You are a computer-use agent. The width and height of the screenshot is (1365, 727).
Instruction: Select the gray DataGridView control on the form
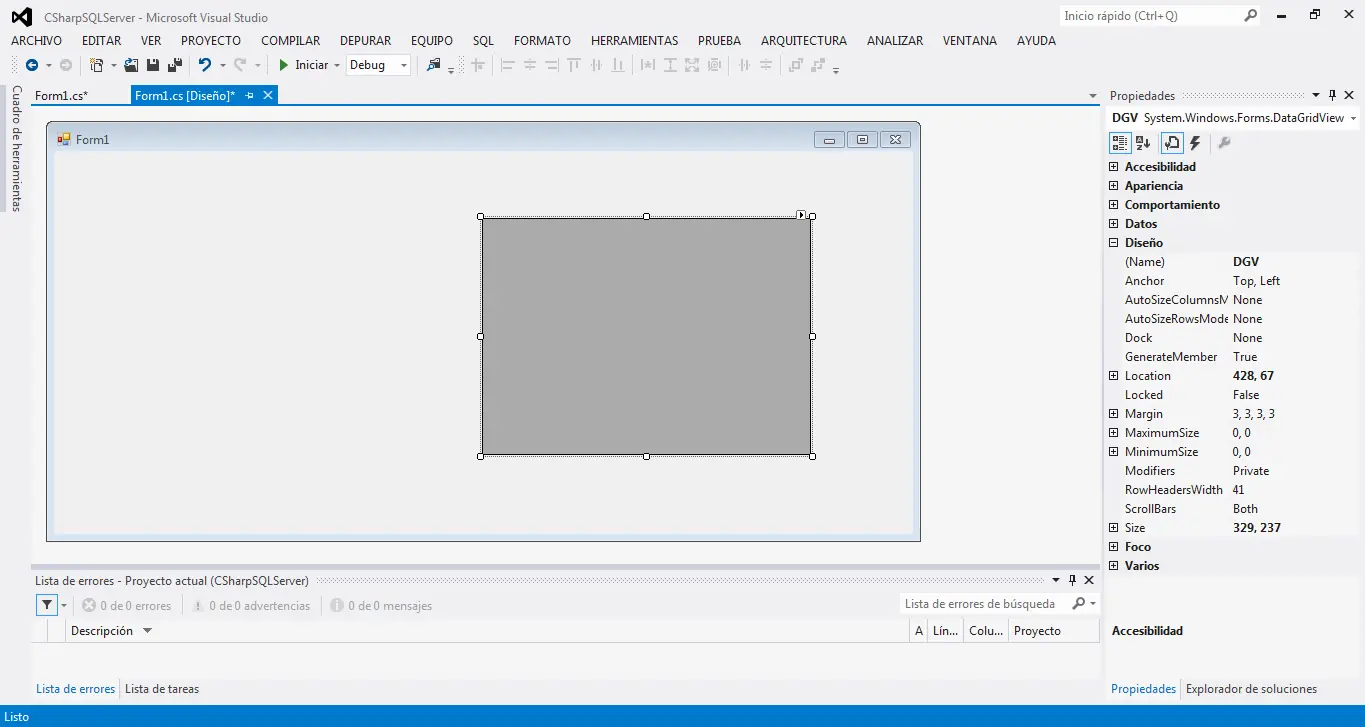tap(646, 336)
